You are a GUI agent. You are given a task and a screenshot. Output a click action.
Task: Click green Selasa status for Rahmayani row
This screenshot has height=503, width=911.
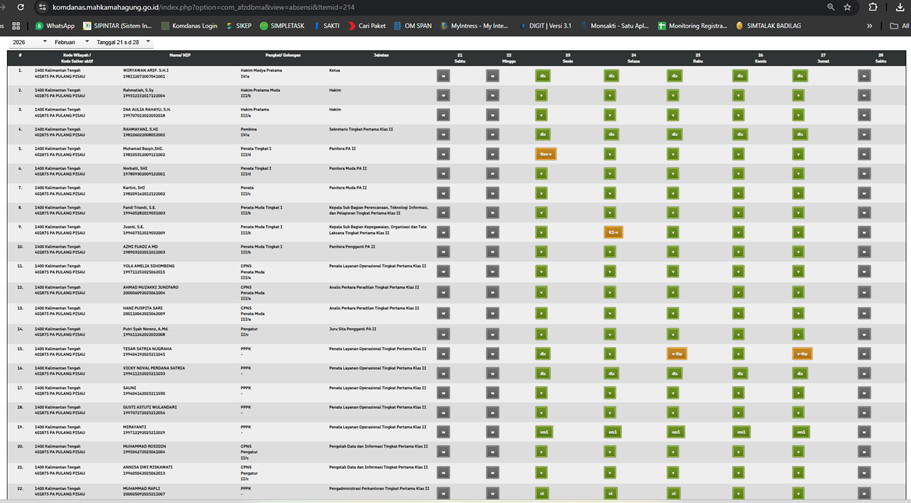point(610,134)
